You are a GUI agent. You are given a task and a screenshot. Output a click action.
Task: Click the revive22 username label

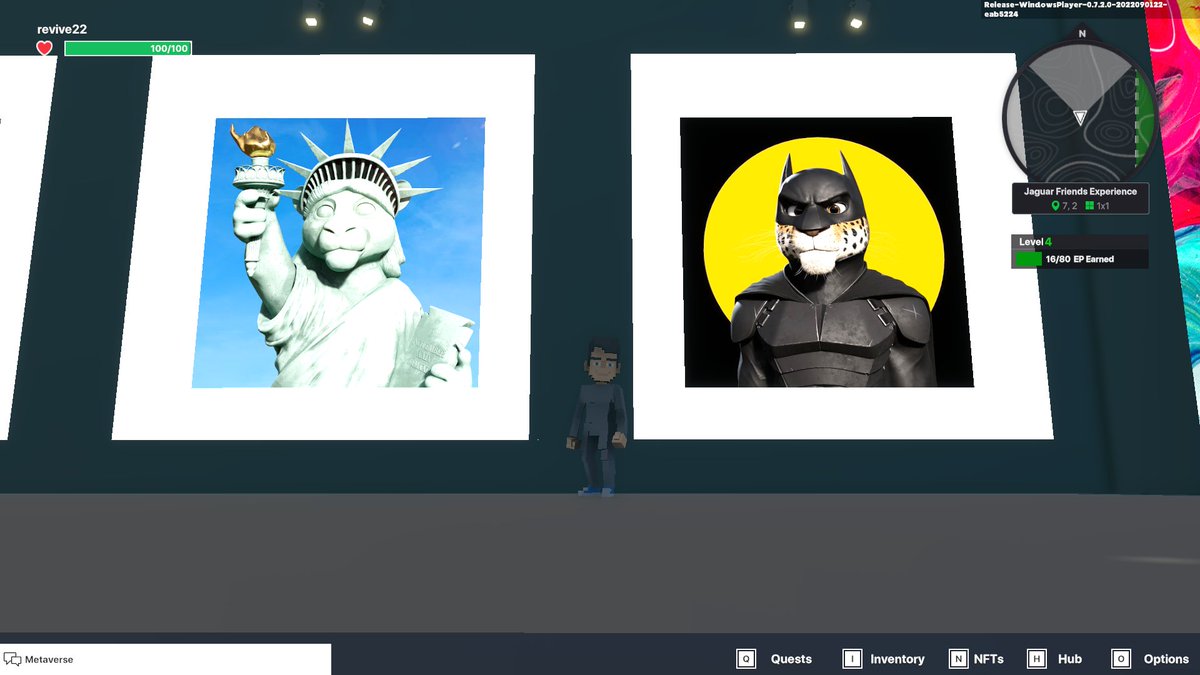pyautogui.click(x=62, y=29)
